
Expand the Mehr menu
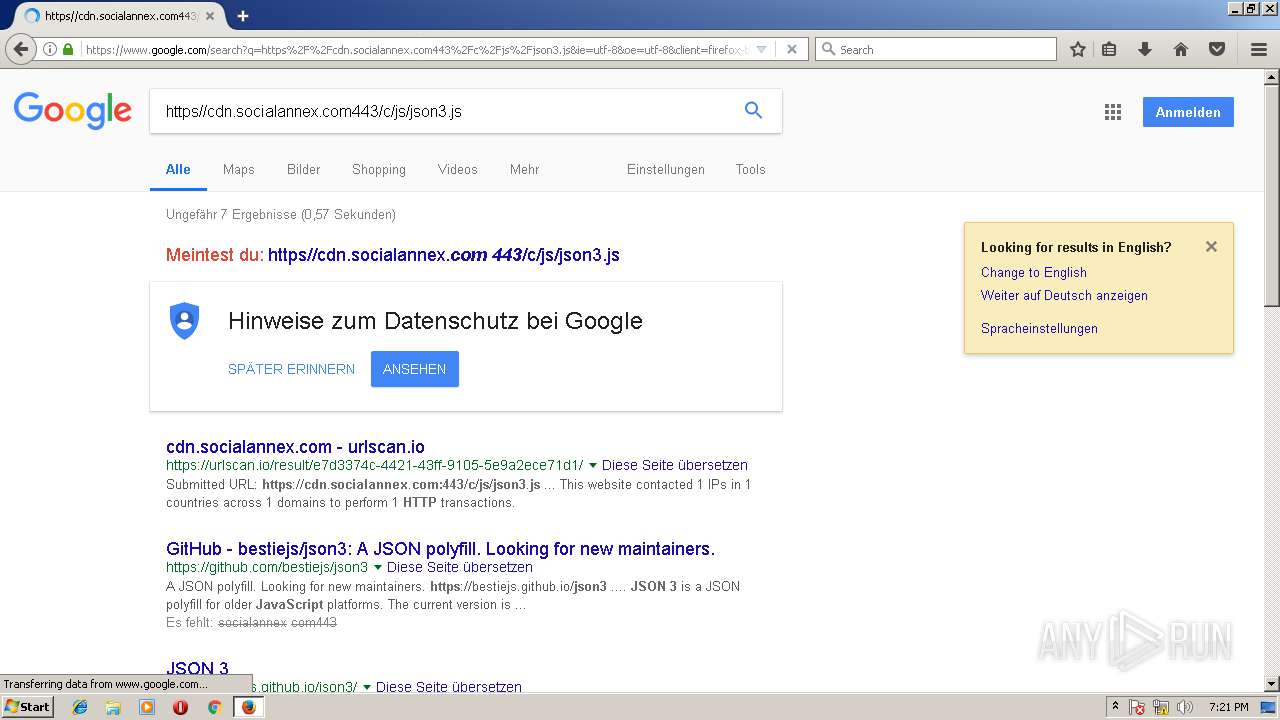(x=525, y=169)
